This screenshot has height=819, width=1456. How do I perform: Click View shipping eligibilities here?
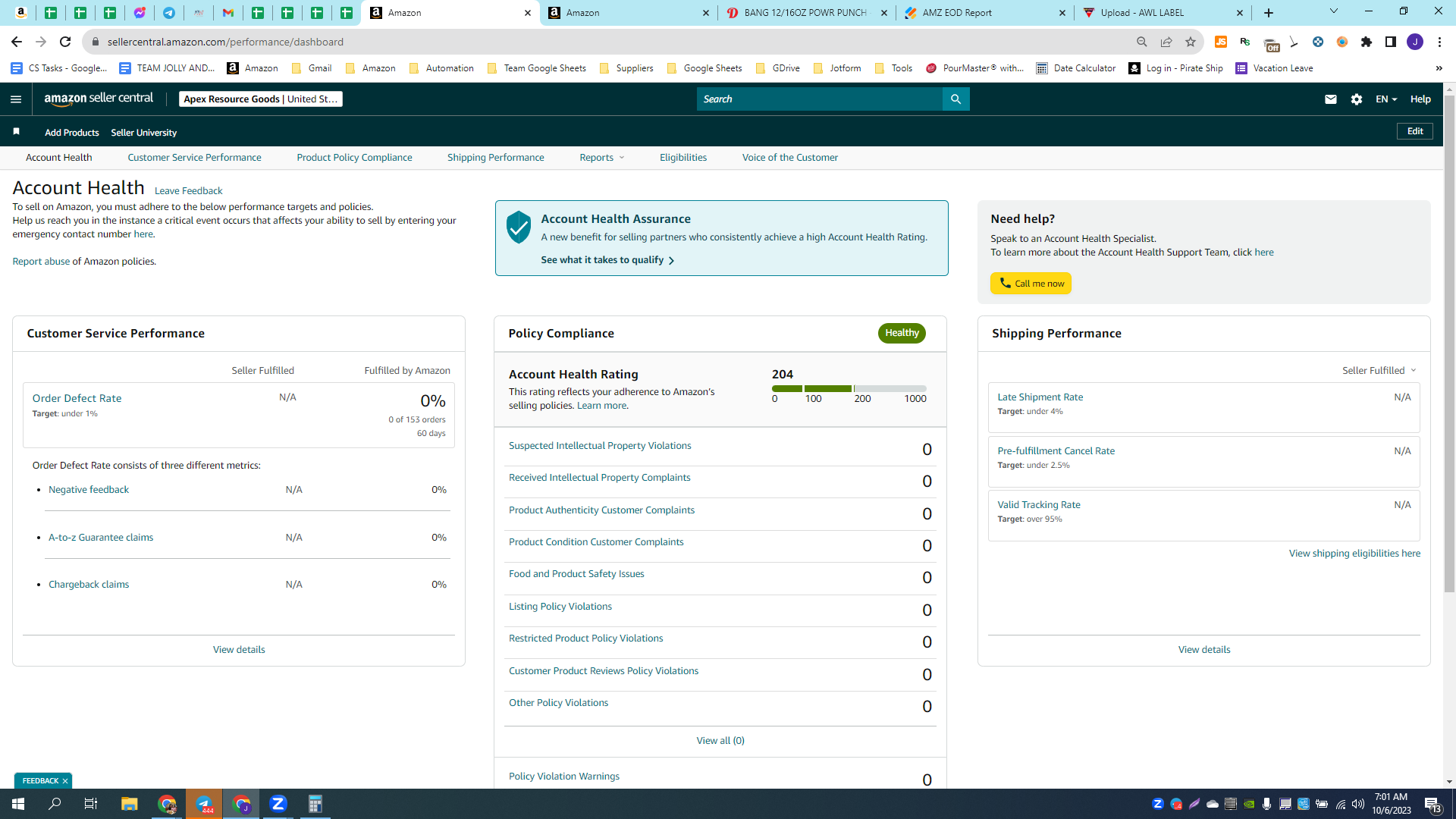click(x=1354, y=554)
